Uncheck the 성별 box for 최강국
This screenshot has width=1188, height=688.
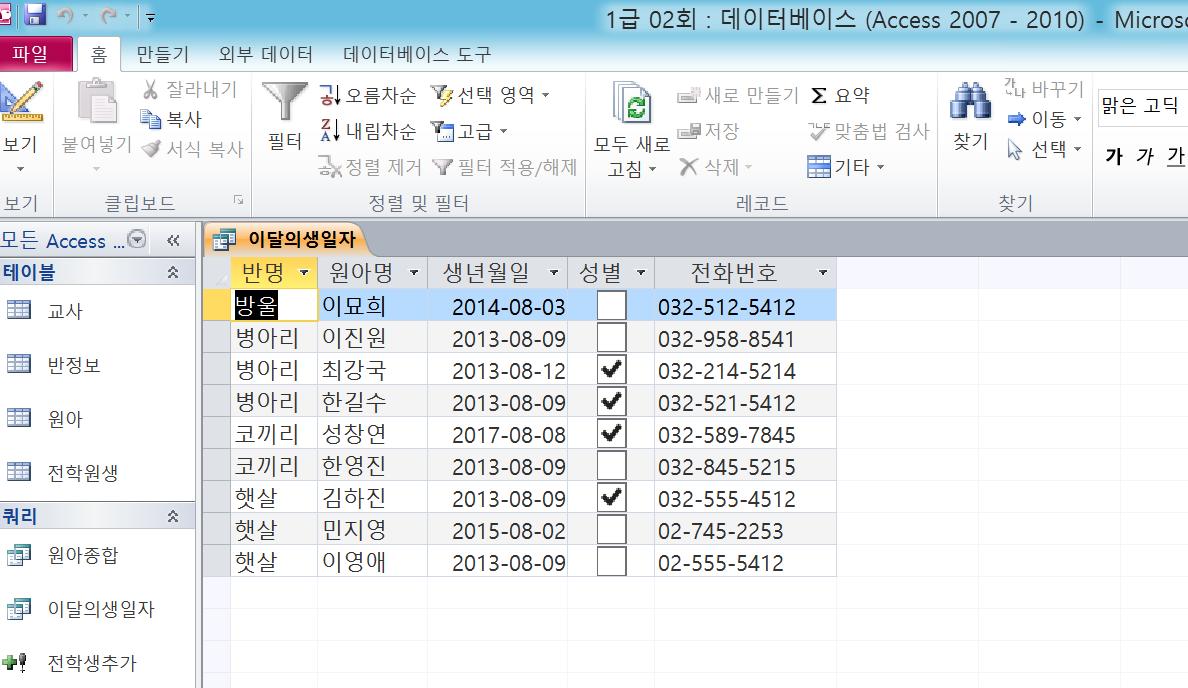point(611,370)
